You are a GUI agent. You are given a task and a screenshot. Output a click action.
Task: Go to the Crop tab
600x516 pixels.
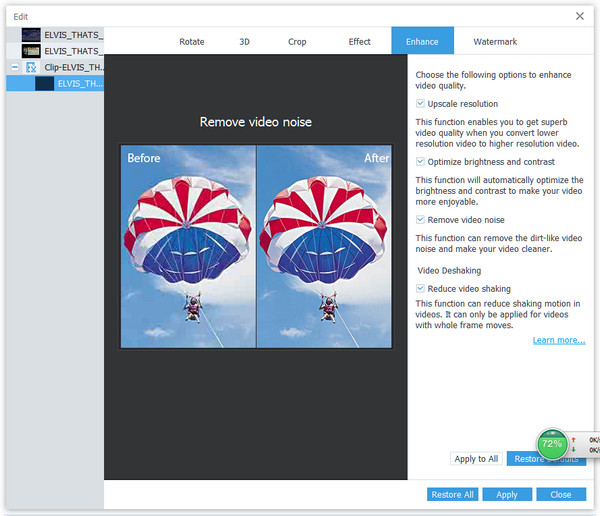click(x=298, y=42)
